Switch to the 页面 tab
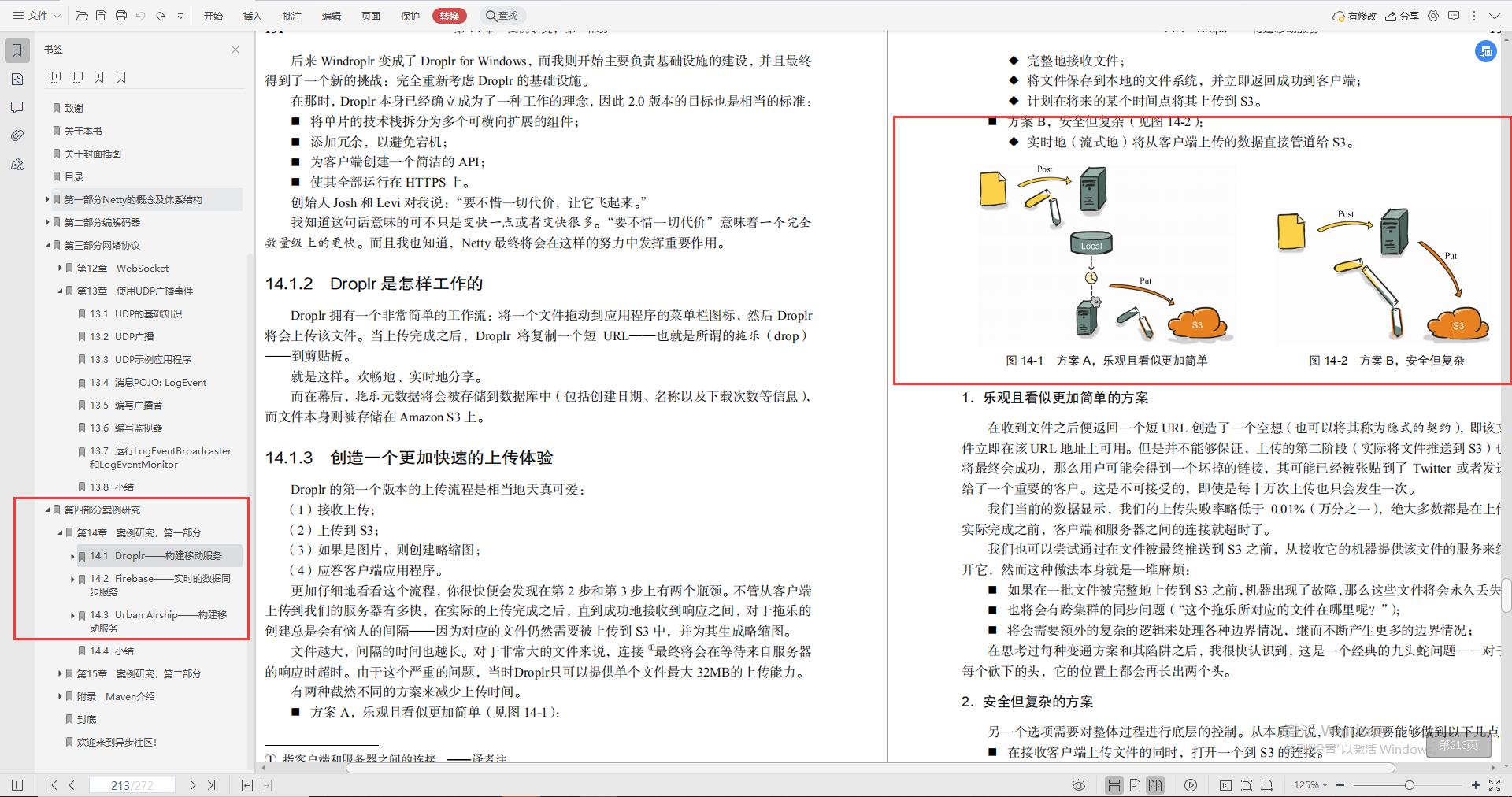This screenshot has height=797, width=1512. (371, 16)
